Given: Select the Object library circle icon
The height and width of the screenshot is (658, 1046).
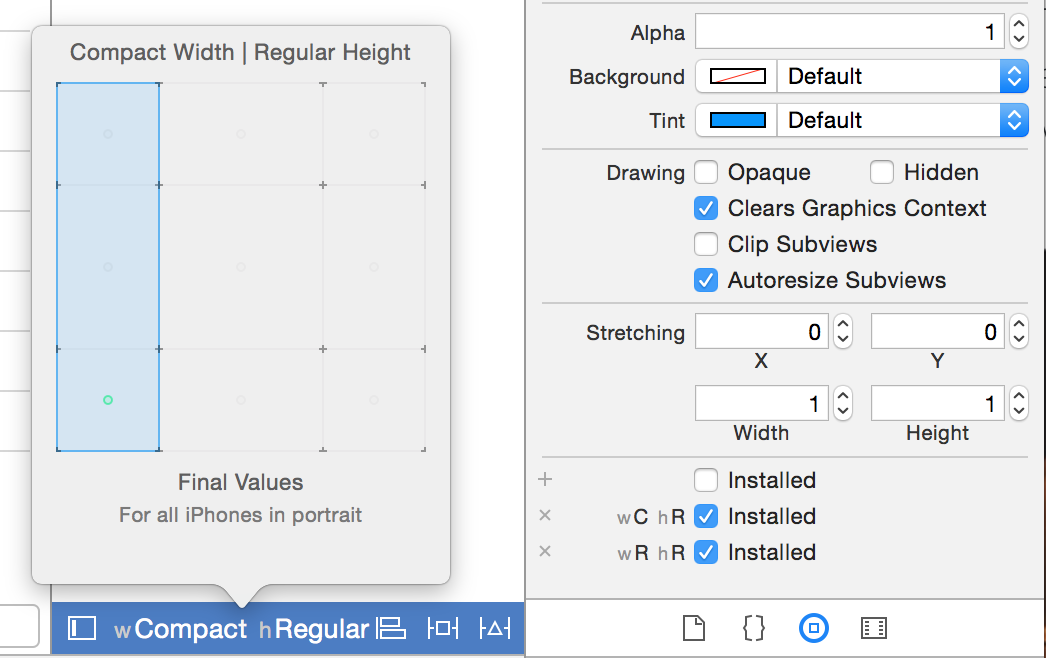Looking at the screenshot, I should pos(814,628).
